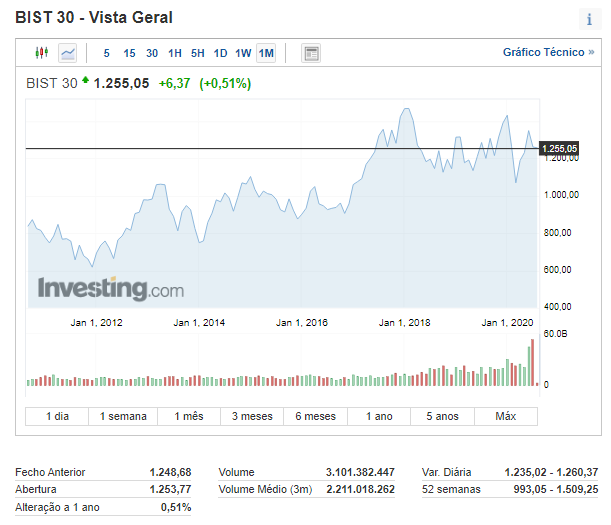This screenshot has width=611, height=525.
Task: Click the Investing.com watermark logo
Action: (x=110, y=289)
